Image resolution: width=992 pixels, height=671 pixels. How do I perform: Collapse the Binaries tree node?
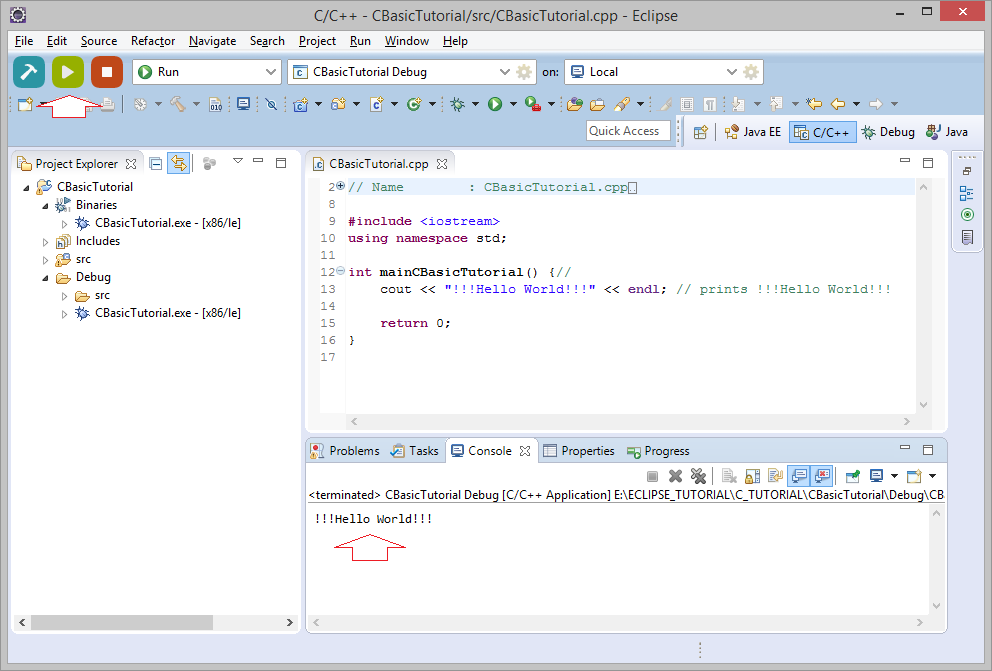pos(46,206)
